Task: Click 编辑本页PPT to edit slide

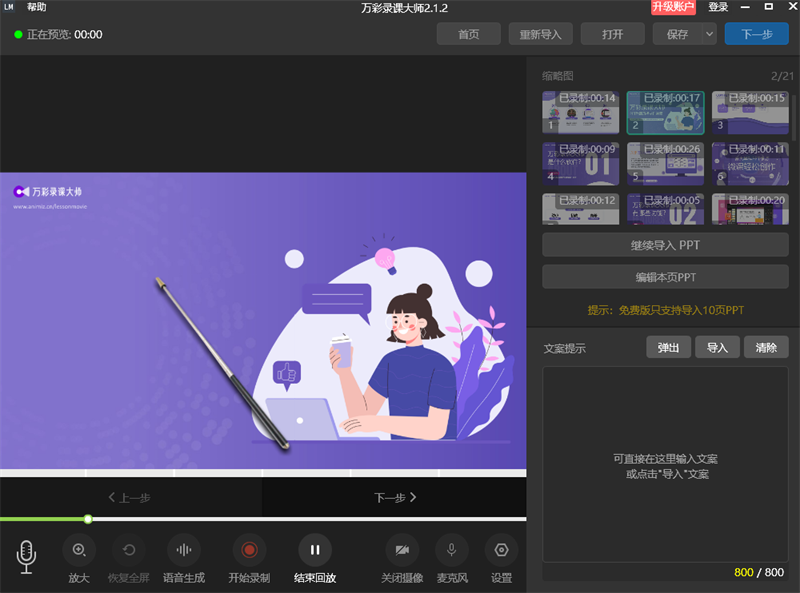Action: [667, 277]
